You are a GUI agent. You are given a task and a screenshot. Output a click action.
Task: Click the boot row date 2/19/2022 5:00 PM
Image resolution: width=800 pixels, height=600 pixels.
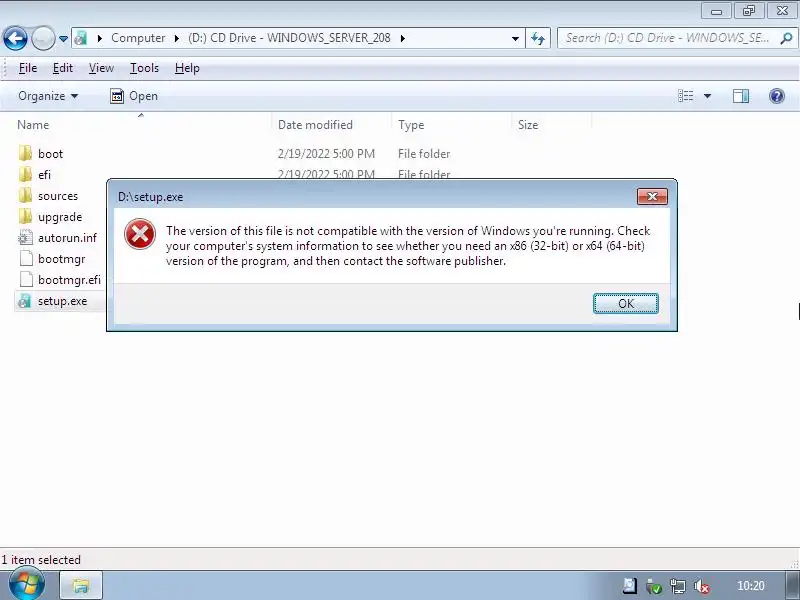pyautogui.click(x=326, y=154)
